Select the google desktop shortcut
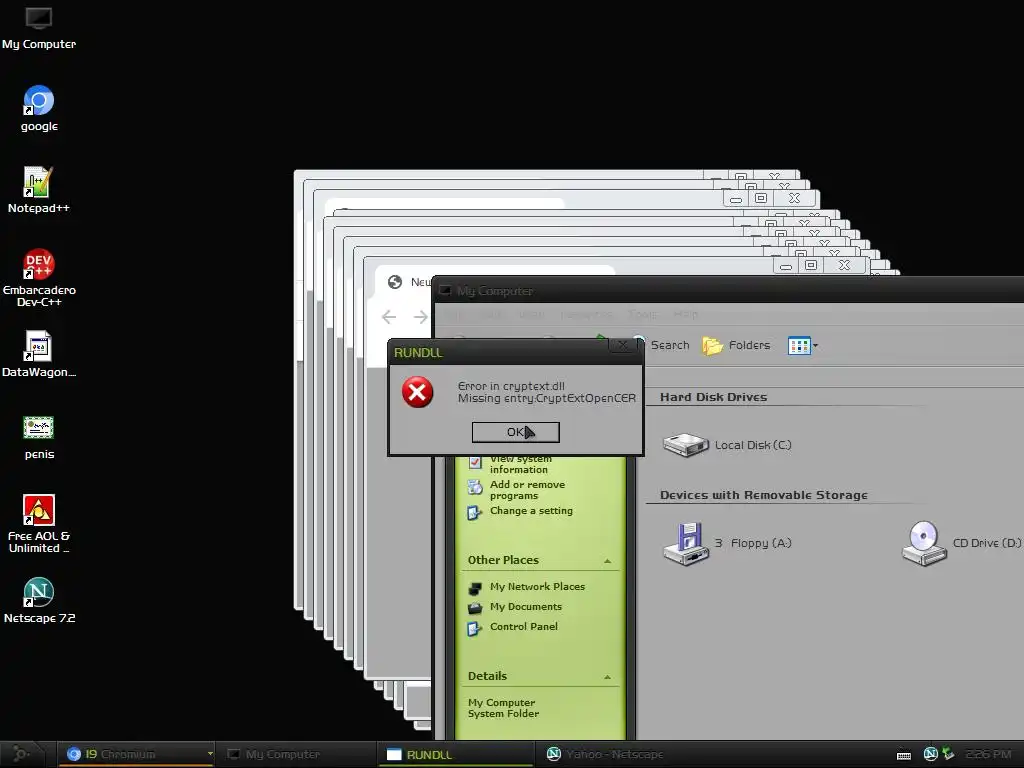 point(39,109)
